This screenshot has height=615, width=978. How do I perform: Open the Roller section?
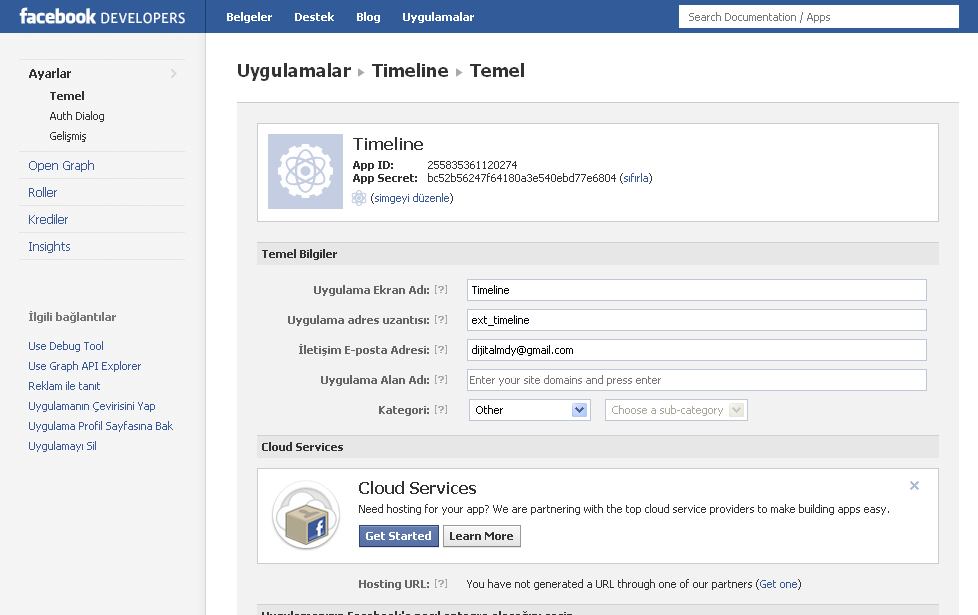(42, 192)
